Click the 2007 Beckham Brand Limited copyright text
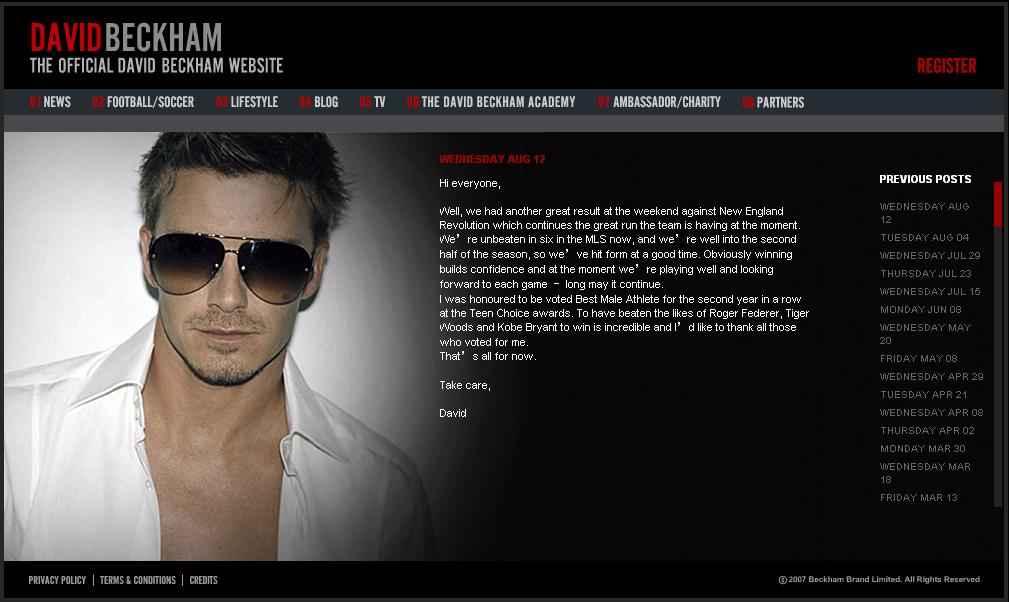The height and width of the screenshot is (602, 1009). tap(879, 579)
